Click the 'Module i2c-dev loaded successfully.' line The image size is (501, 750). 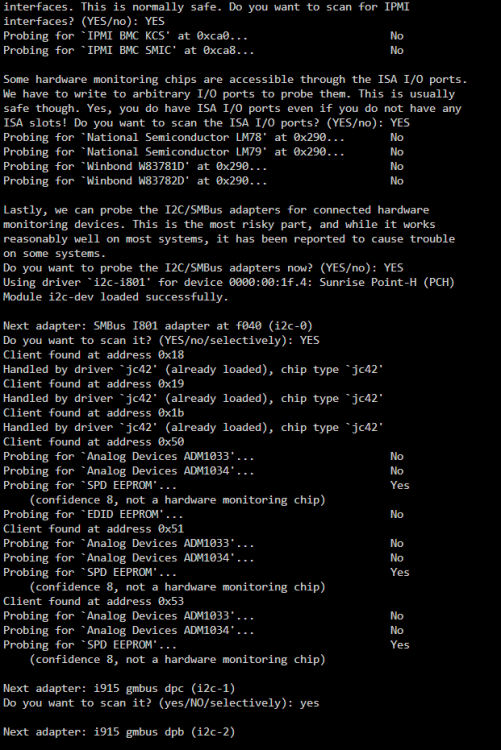tap(116, 297)
